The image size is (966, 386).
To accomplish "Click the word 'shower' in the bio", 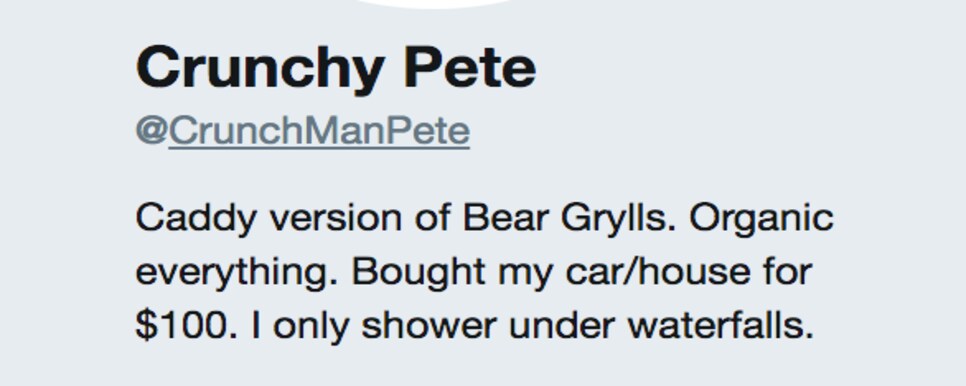I will [x=428, y=326].
